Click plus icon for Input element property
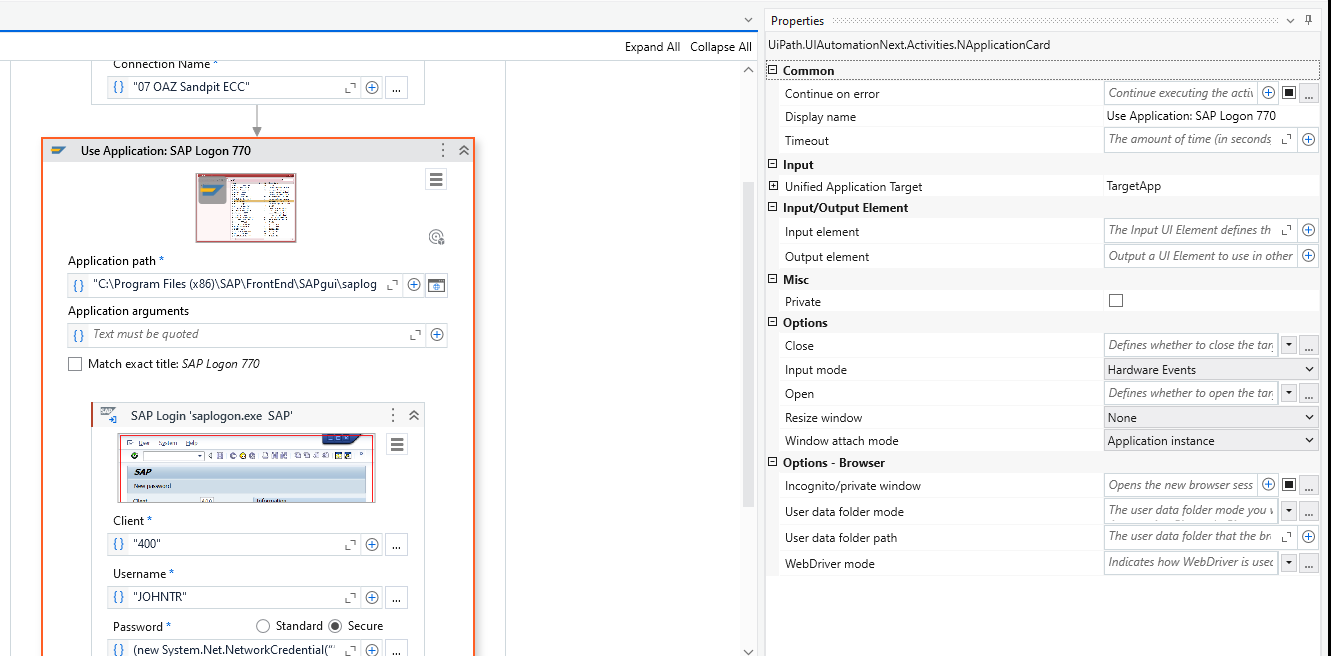Viewport: 1331px width, 656px height. coord(1309,231)
